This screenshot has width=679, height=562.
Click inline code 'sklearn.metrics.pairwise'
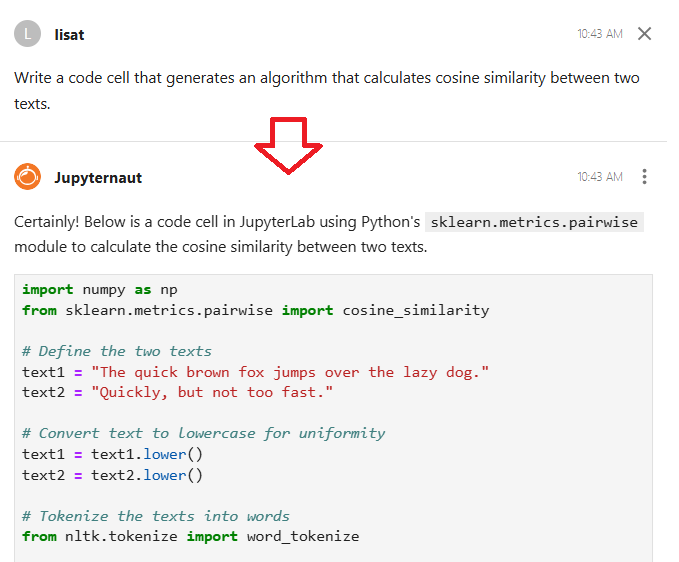534,222
